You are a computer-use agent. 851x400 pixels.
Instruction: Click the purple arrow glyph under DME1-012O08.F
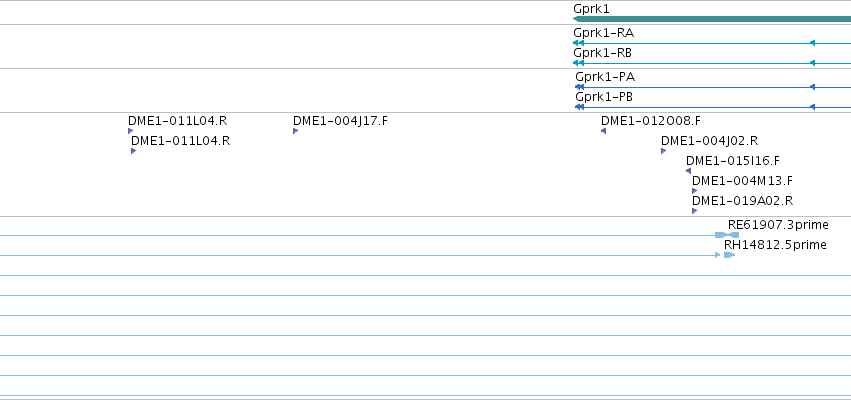coord(604,131)
